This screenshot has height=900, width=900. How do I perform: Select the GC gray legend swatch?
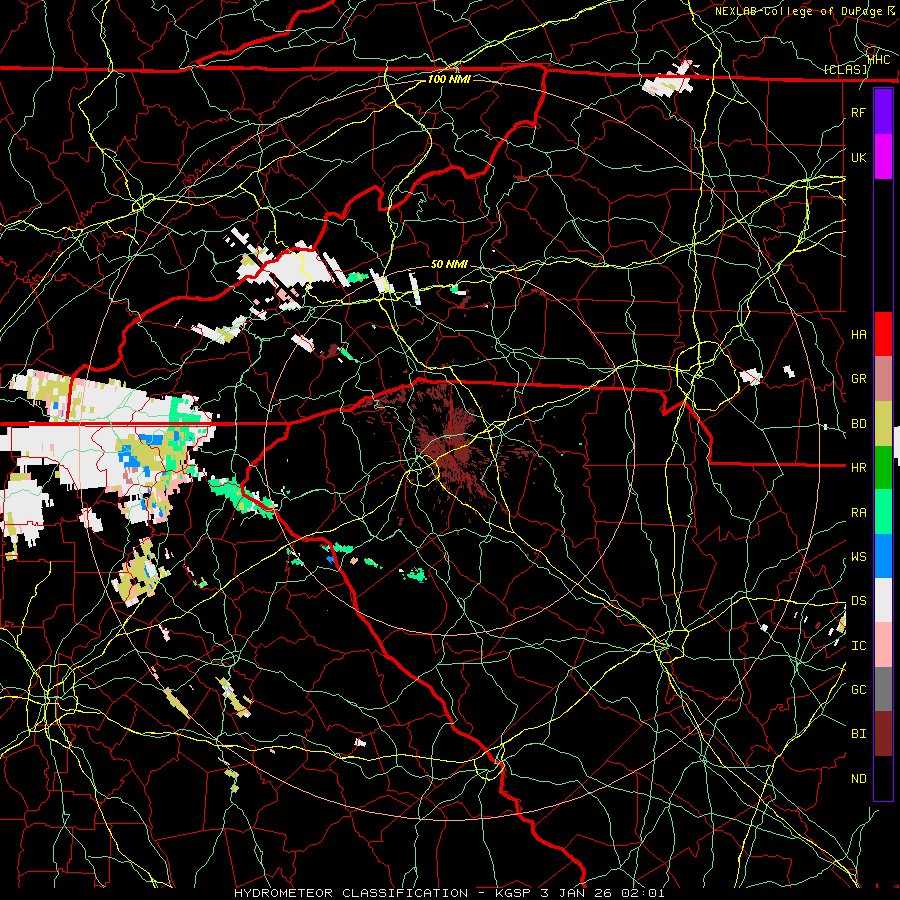coord(883,689)
